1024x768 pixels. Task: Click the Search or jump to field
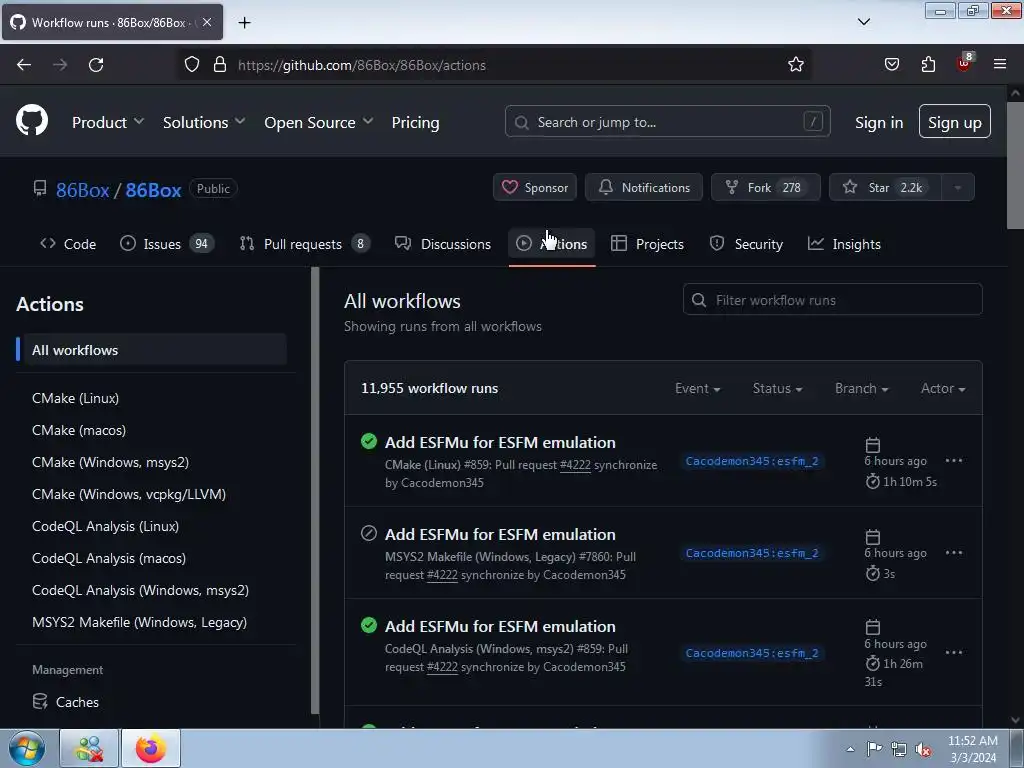tap(667, 121)
